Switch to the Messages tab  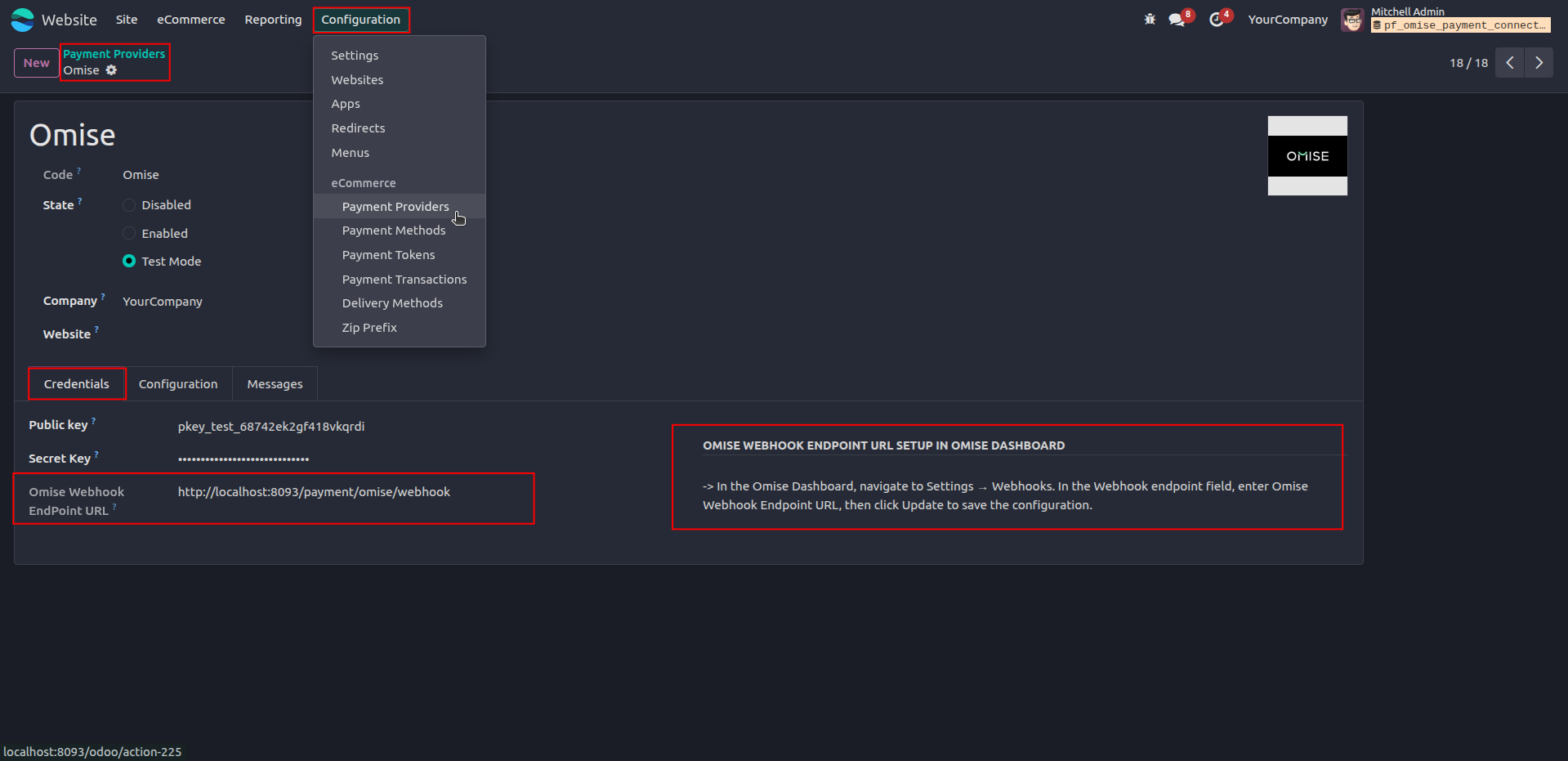(275, 384)
